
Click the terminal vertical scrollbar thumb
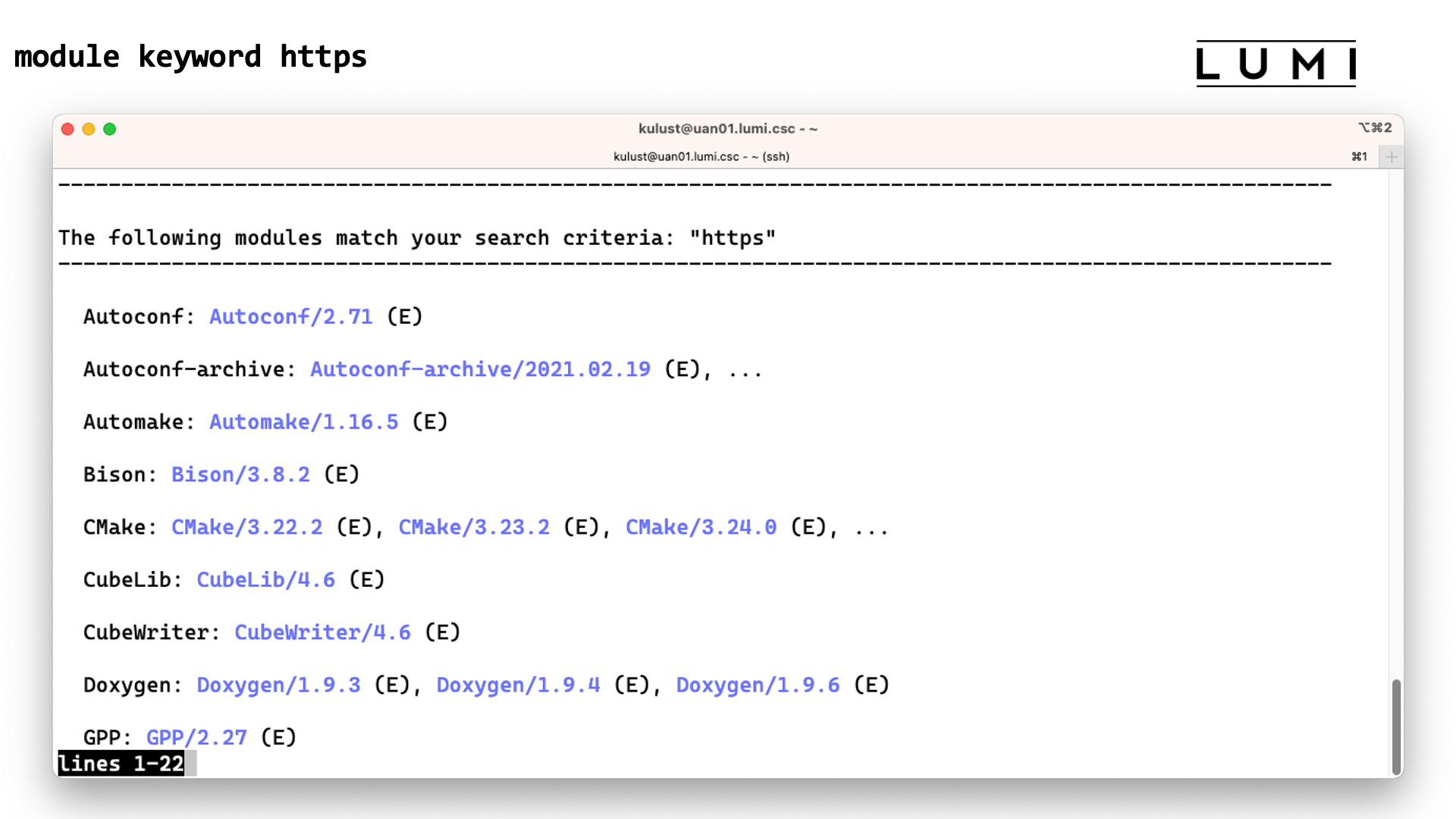point(1396,726)
